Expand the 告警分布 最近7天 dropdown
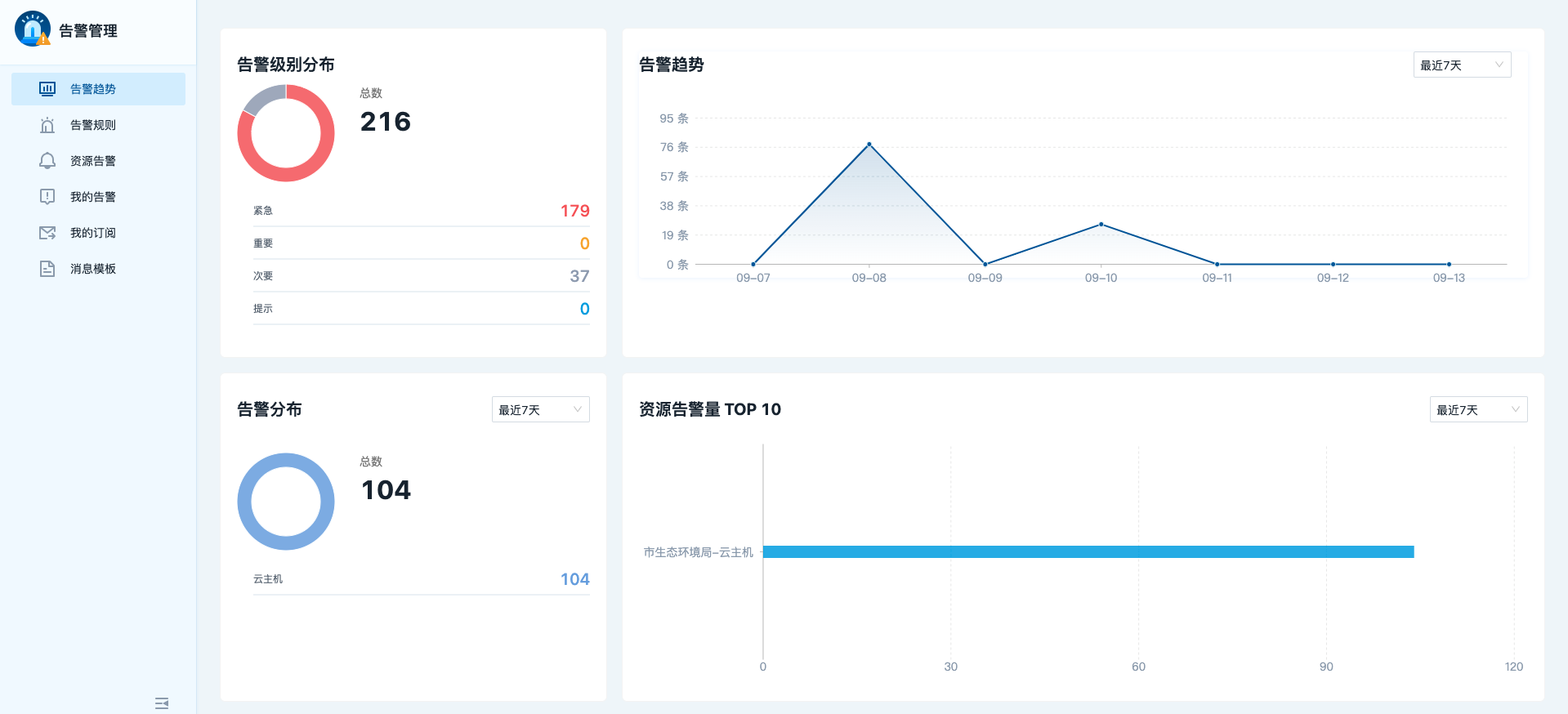This screenshot has width=1568, height=714. (540, 410)
